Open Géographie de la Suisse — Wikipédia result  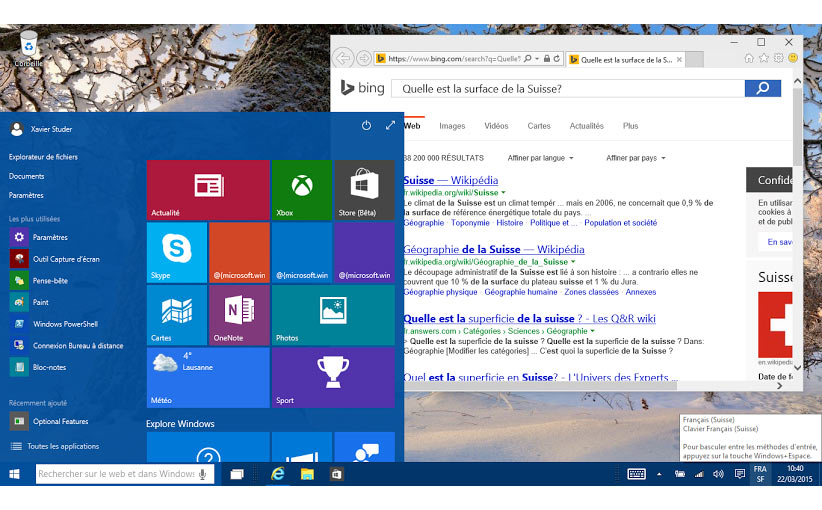(494, 249)
